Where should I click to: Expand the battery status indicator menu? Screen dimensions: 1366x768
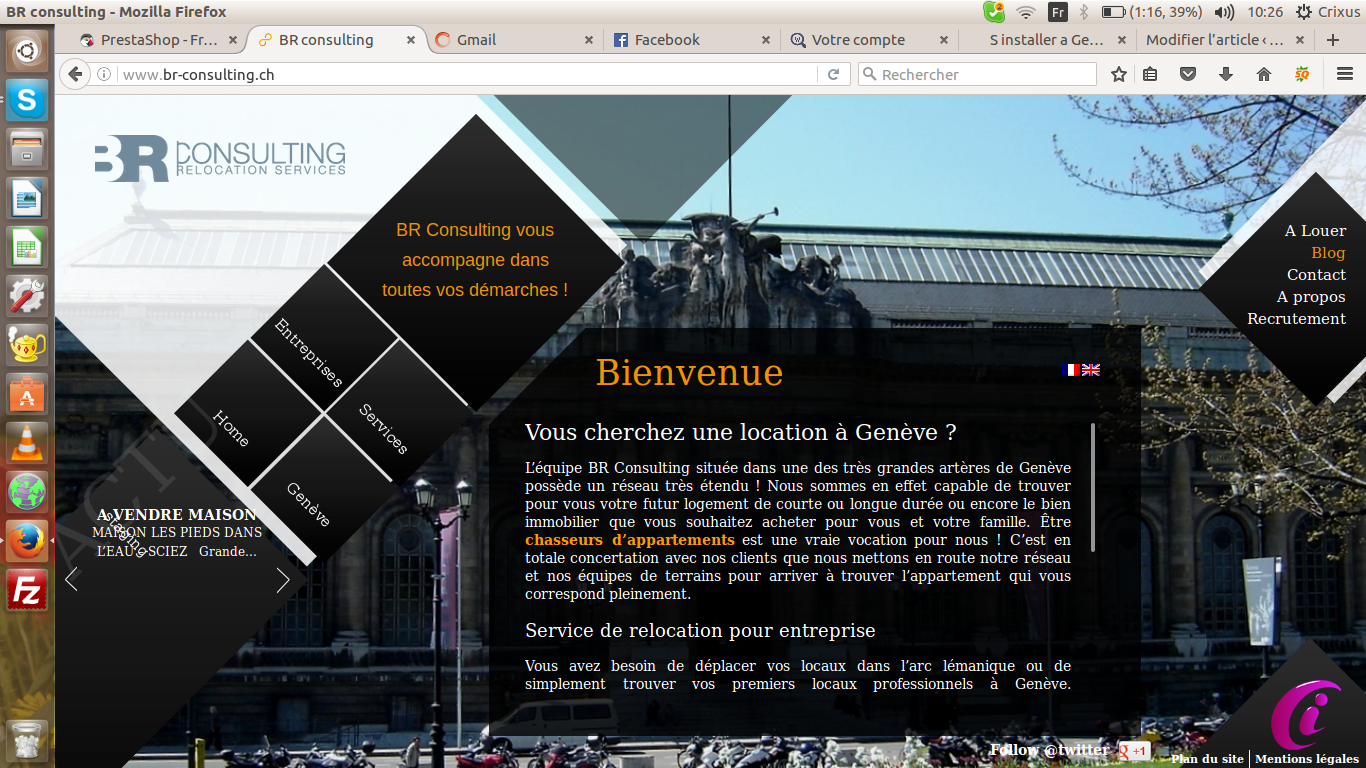1151,12
